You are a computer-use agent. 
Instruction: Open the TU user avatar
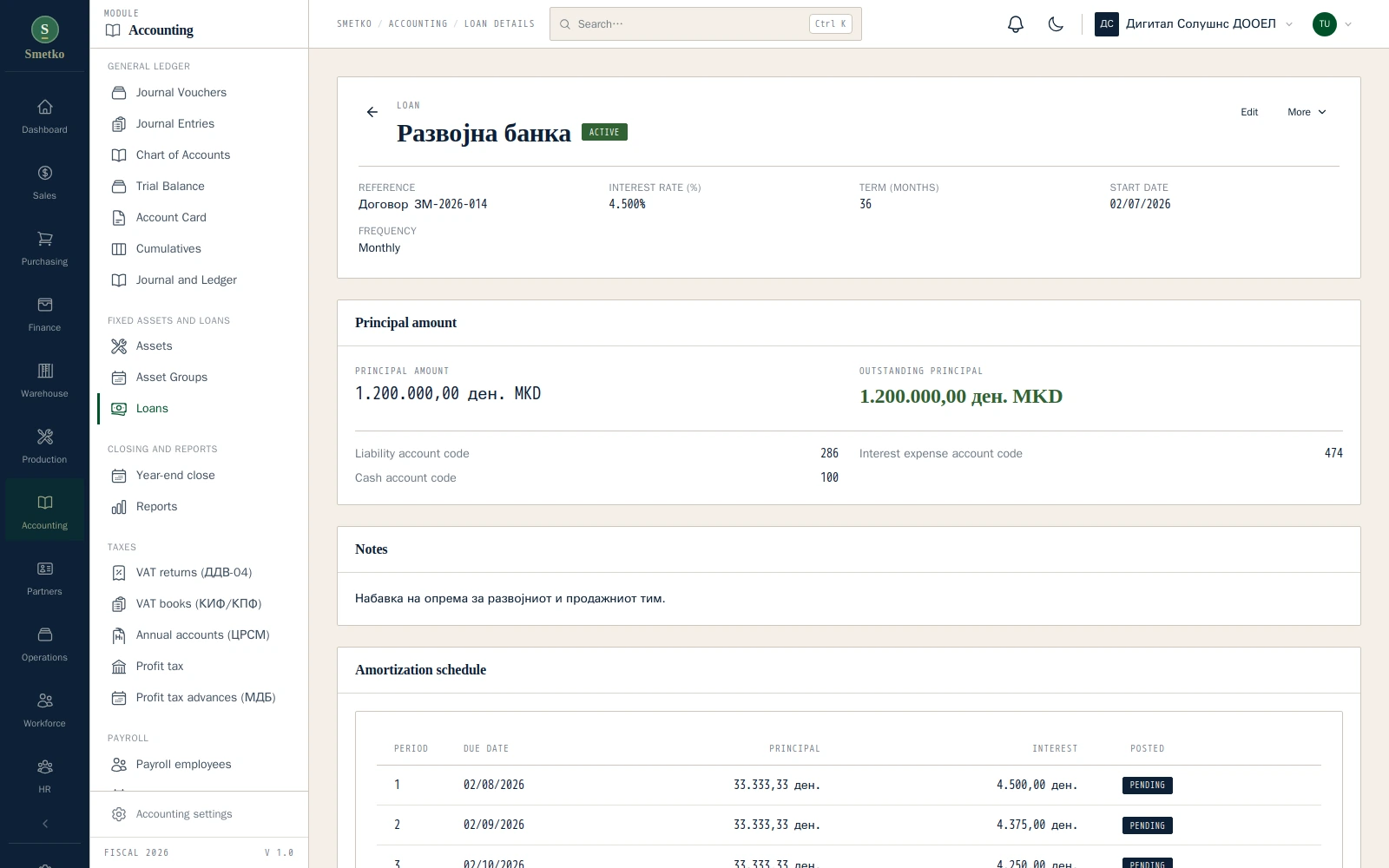coord(1324,24)
